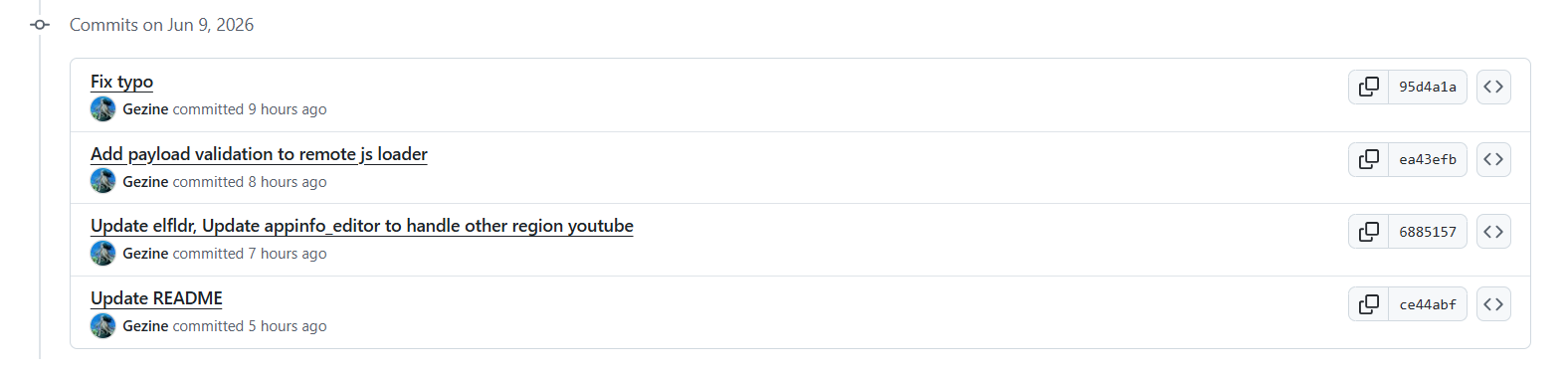Open the Fix typo commit
This screenshot has width=1568, height=374.
point(121,82)
